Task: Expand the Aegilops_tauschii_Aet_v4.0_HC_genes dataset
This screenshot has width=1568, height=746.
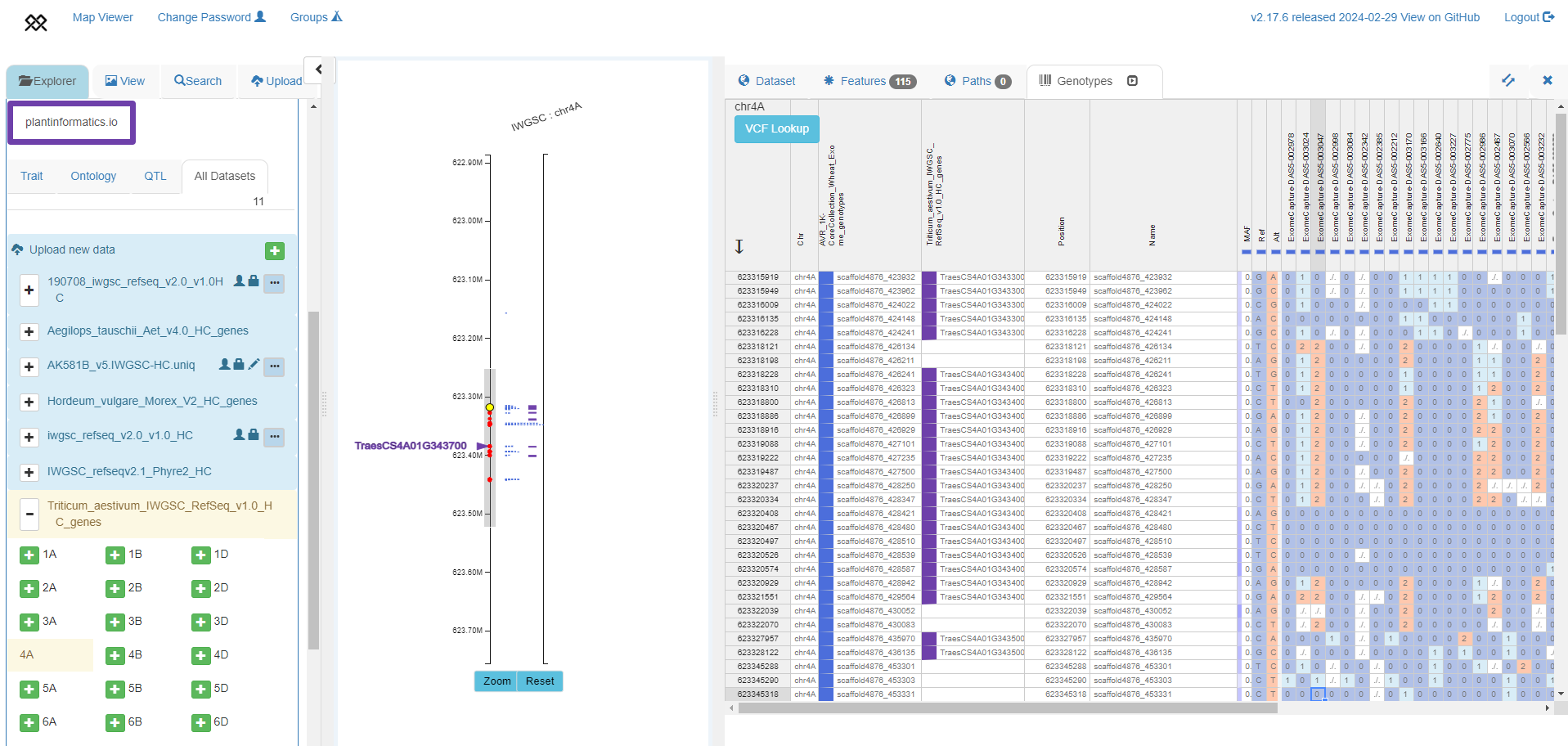Action: [29, 331]
